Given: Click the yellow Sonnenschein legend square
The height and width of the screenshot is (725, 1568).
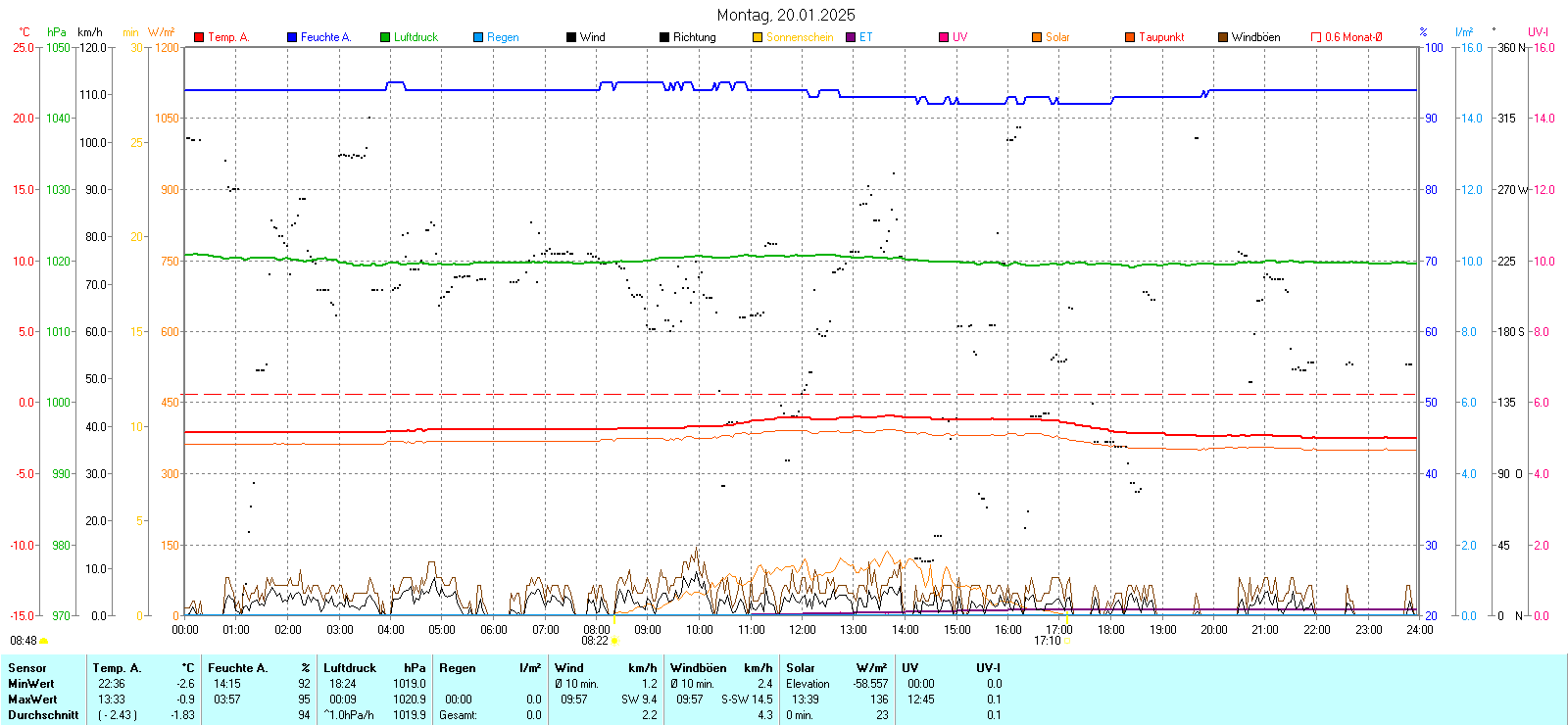Looking at the screenshot, I should click(758, 37).
